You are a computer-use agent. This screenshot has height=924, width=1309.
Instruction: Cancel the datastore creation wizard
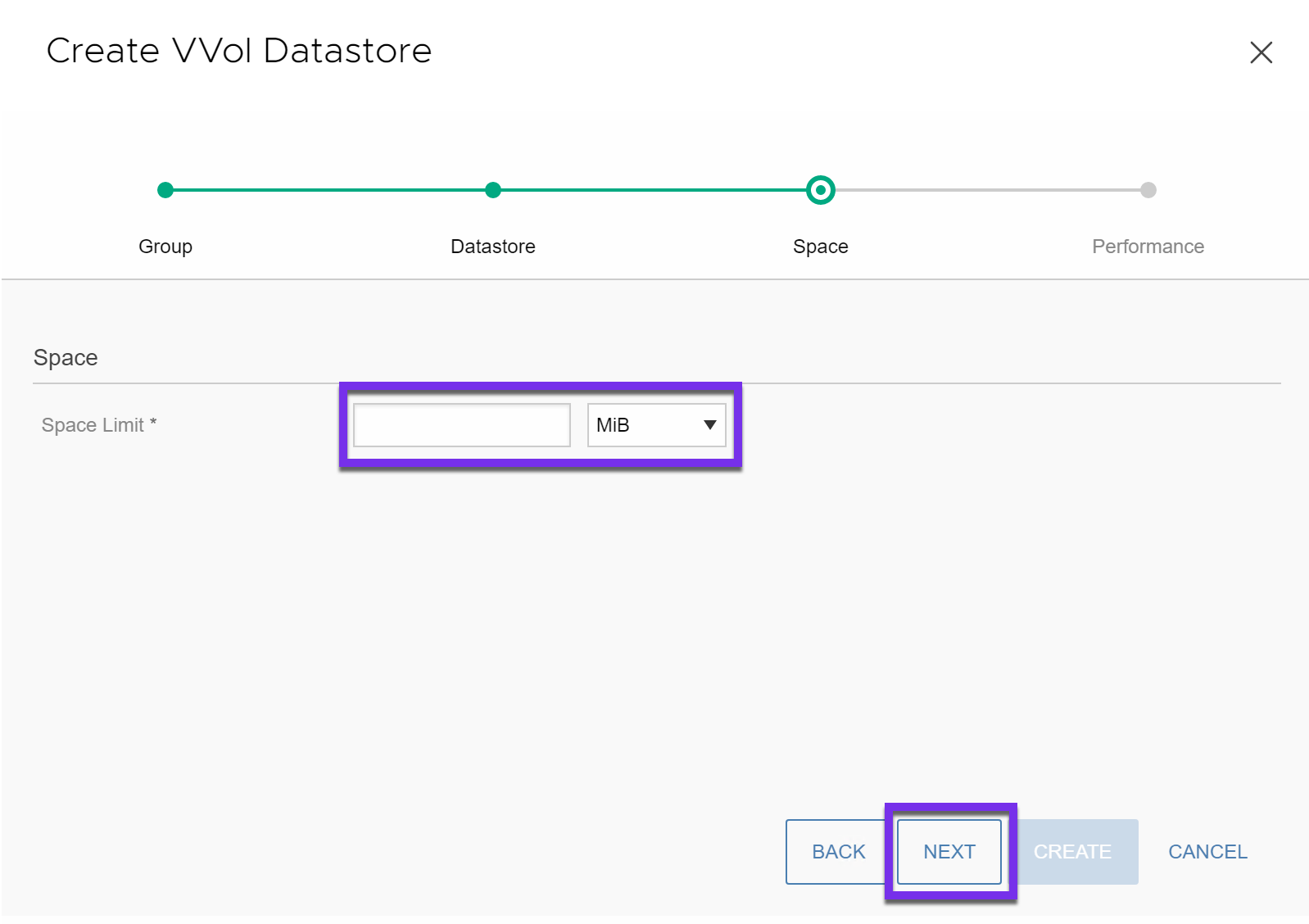(x=1207, y=852)
